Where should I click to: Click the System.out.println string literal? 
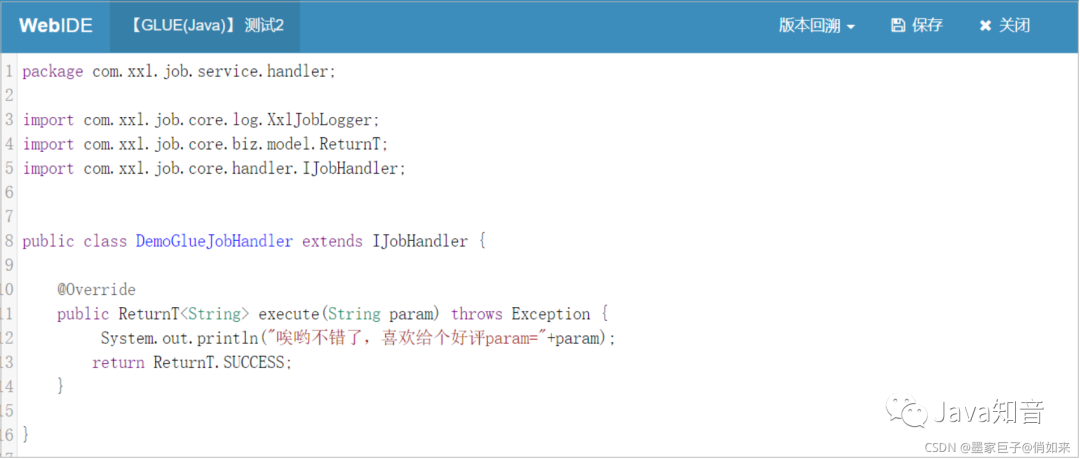pyautogui.click(x=411, y=338)
